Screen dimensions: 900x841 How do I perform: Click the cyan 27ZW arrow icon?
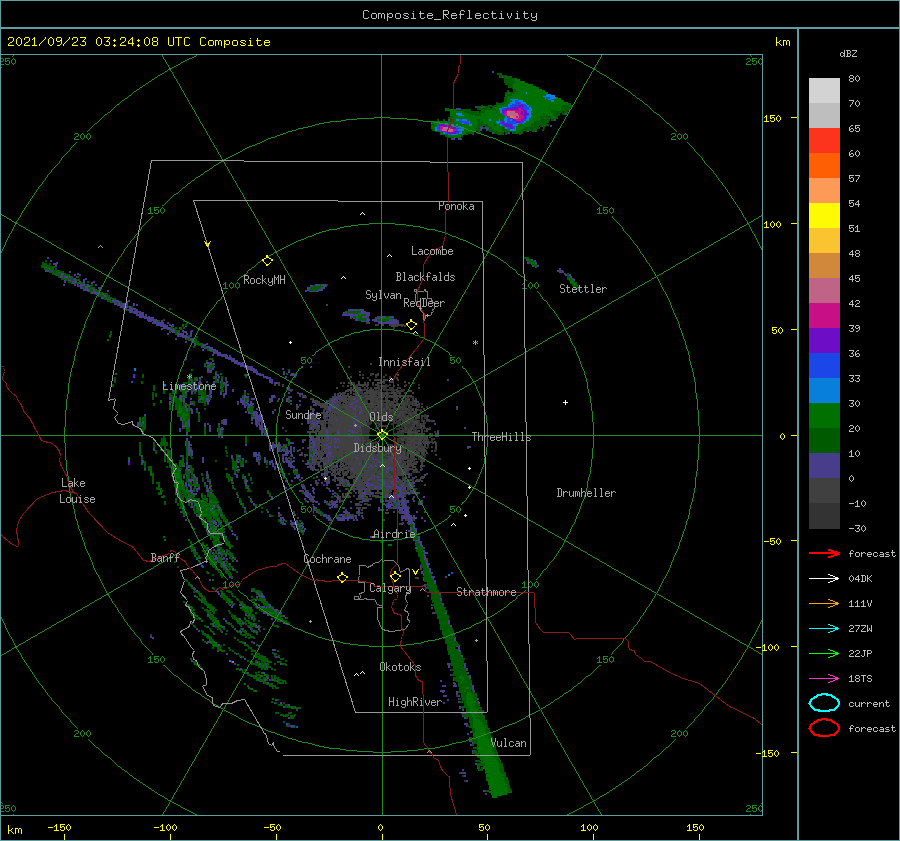point(824,629)
